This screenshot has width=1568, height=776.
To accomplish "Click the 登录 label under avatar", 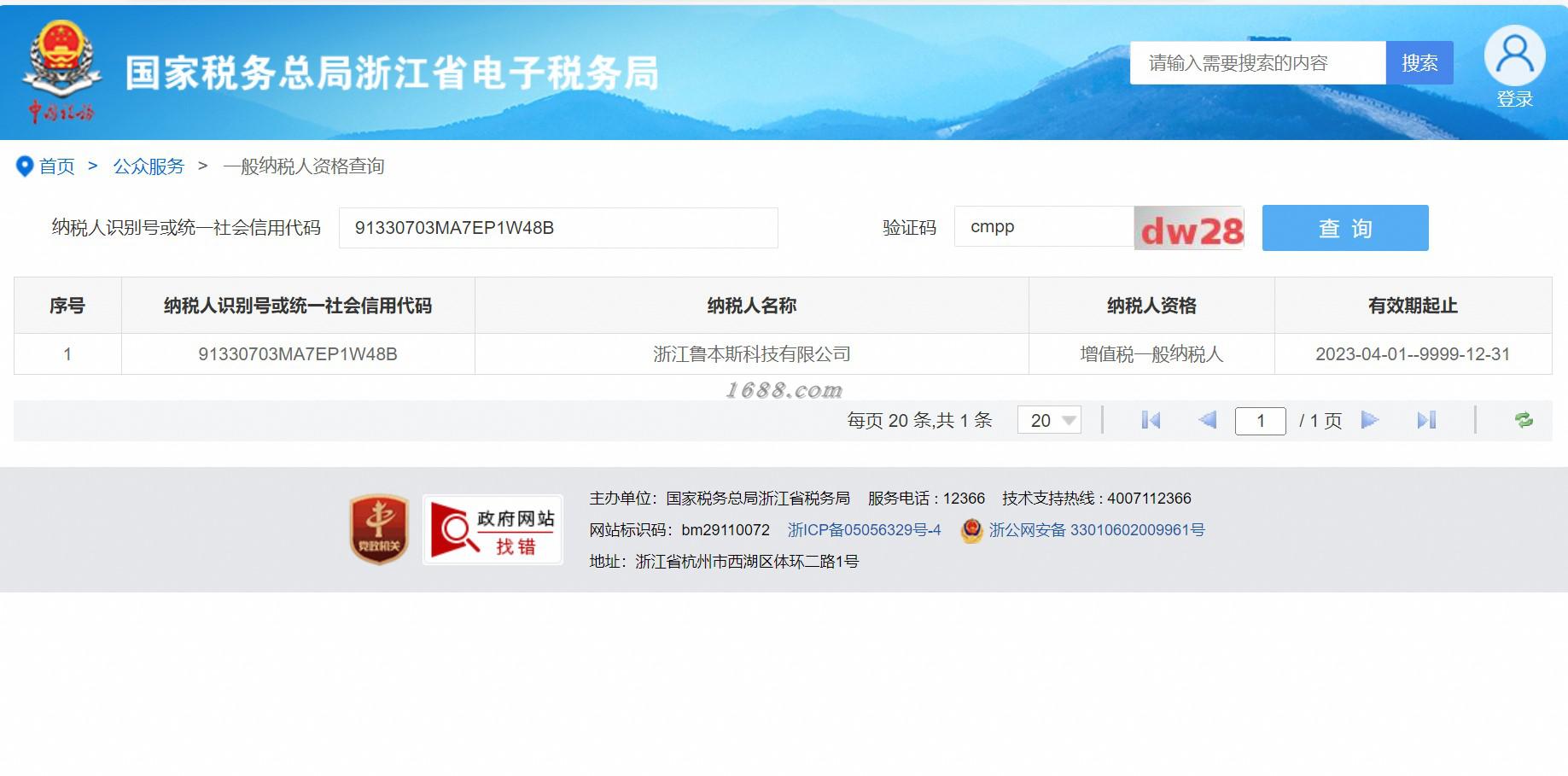I will 1514,99.
